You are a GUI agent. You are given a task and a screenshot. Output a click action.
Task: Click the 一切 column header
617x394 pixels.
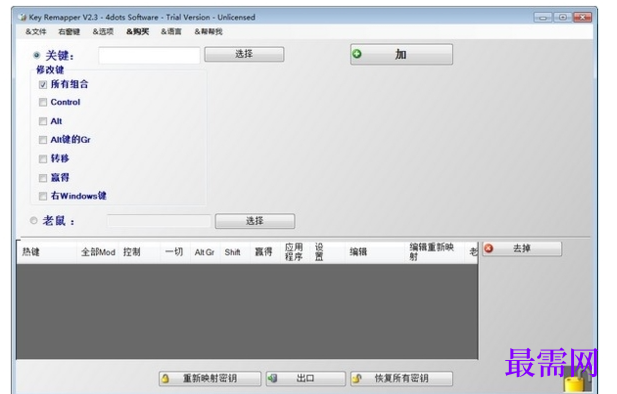(x=174, y=252)
